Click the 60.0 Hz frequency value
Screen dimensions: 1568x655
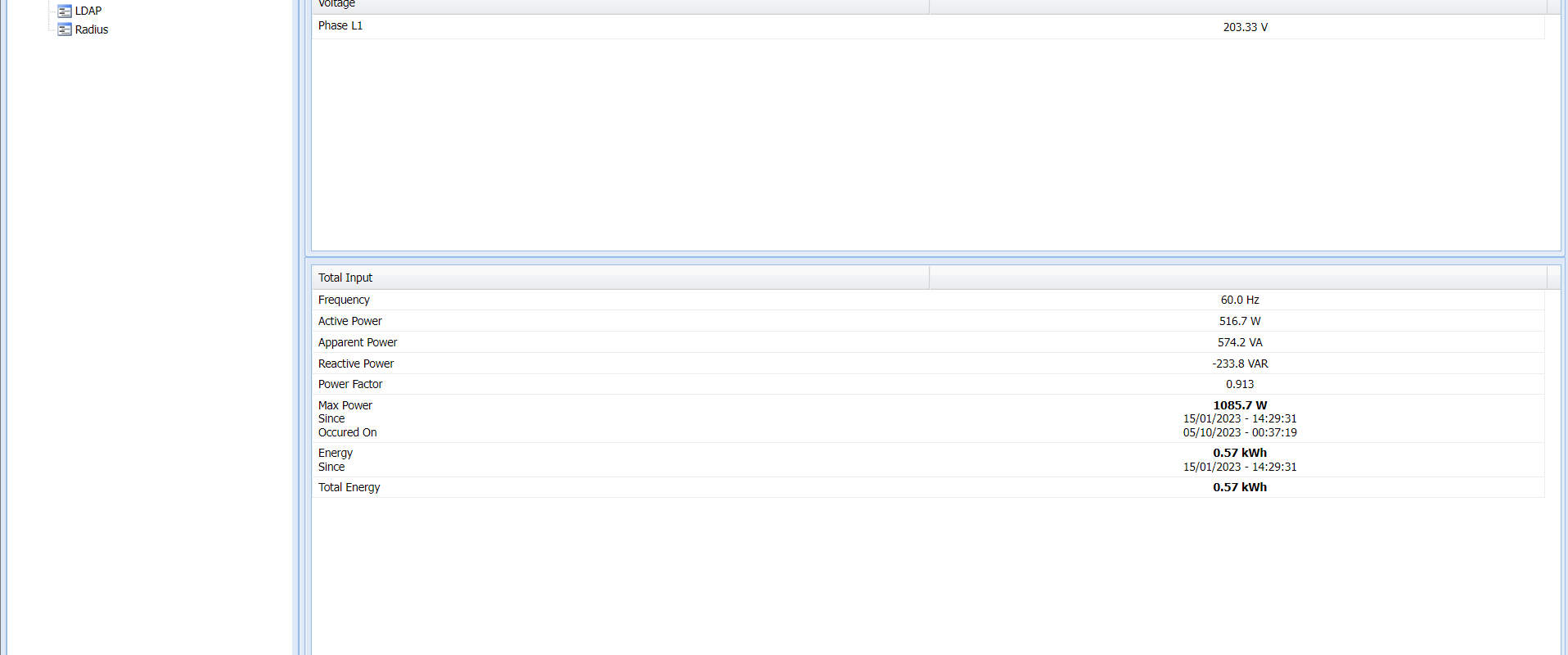[1240, 300]
